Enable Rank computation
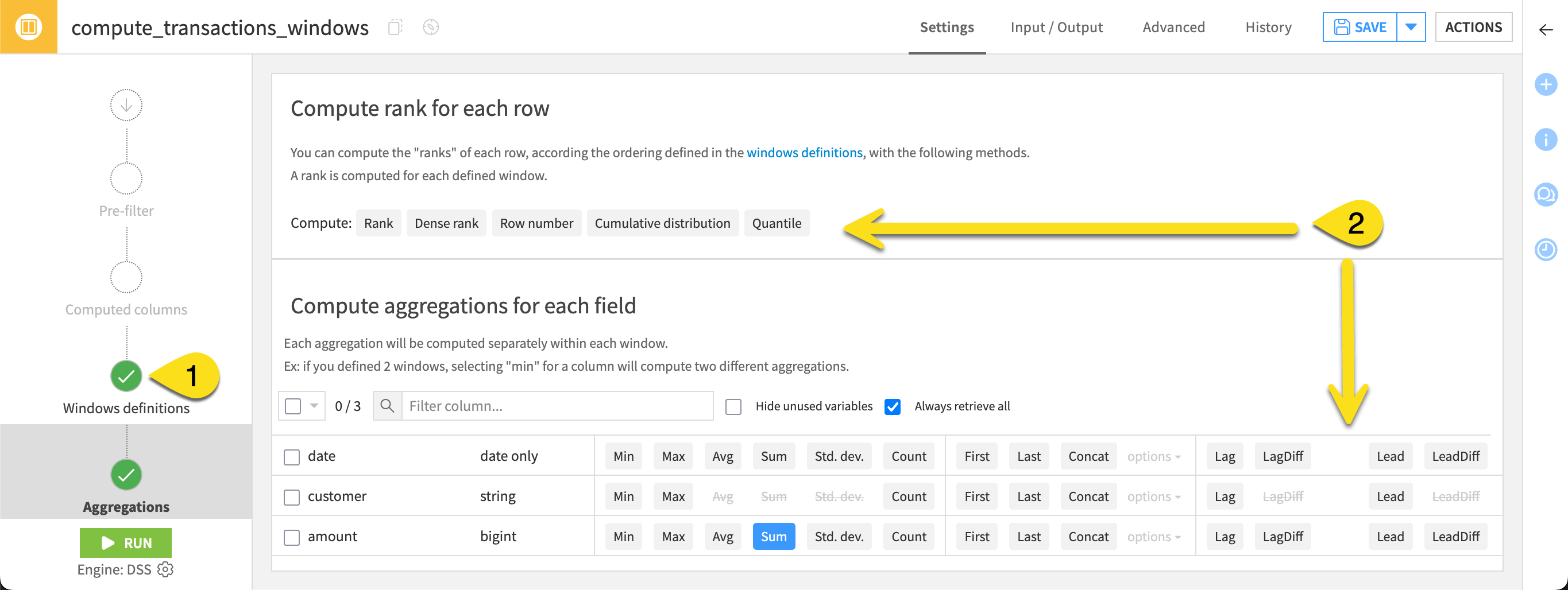Screen dimensions: 1568x590 [378, 223]
